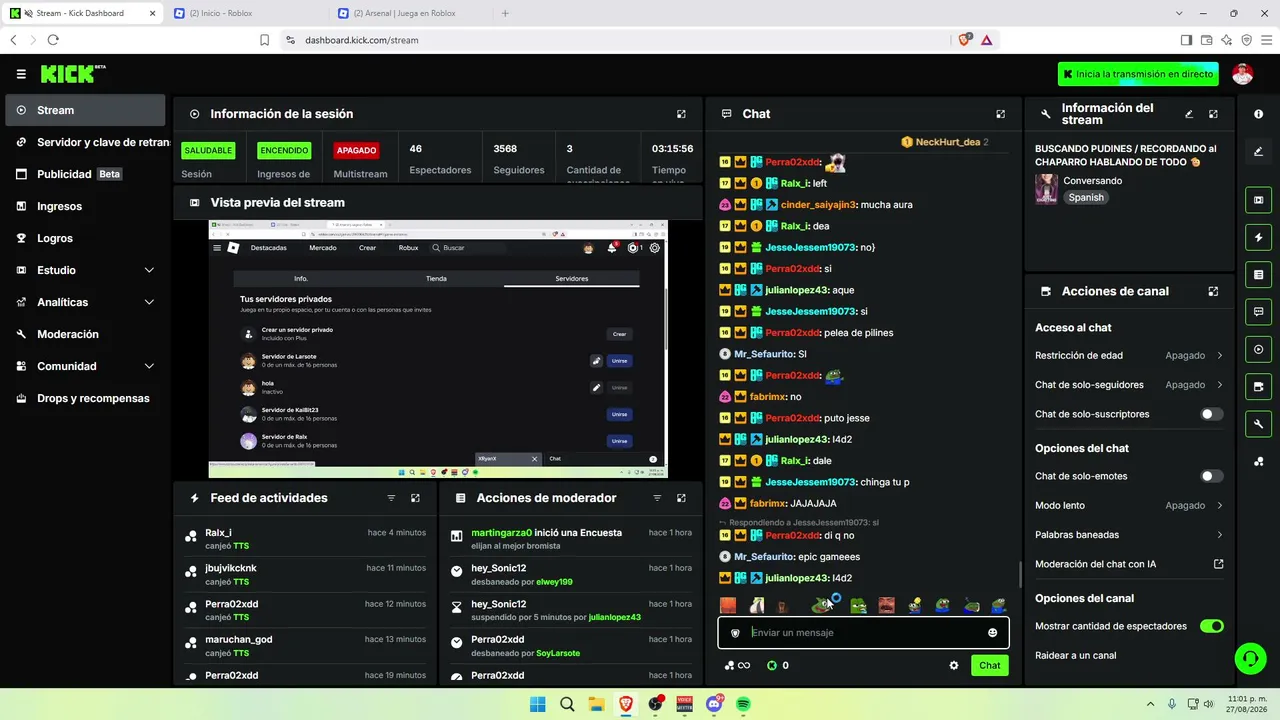The width and height of the screenshot is (1280, 720).
Task: Reload the page in the browser
Action: tap(53, 40)
